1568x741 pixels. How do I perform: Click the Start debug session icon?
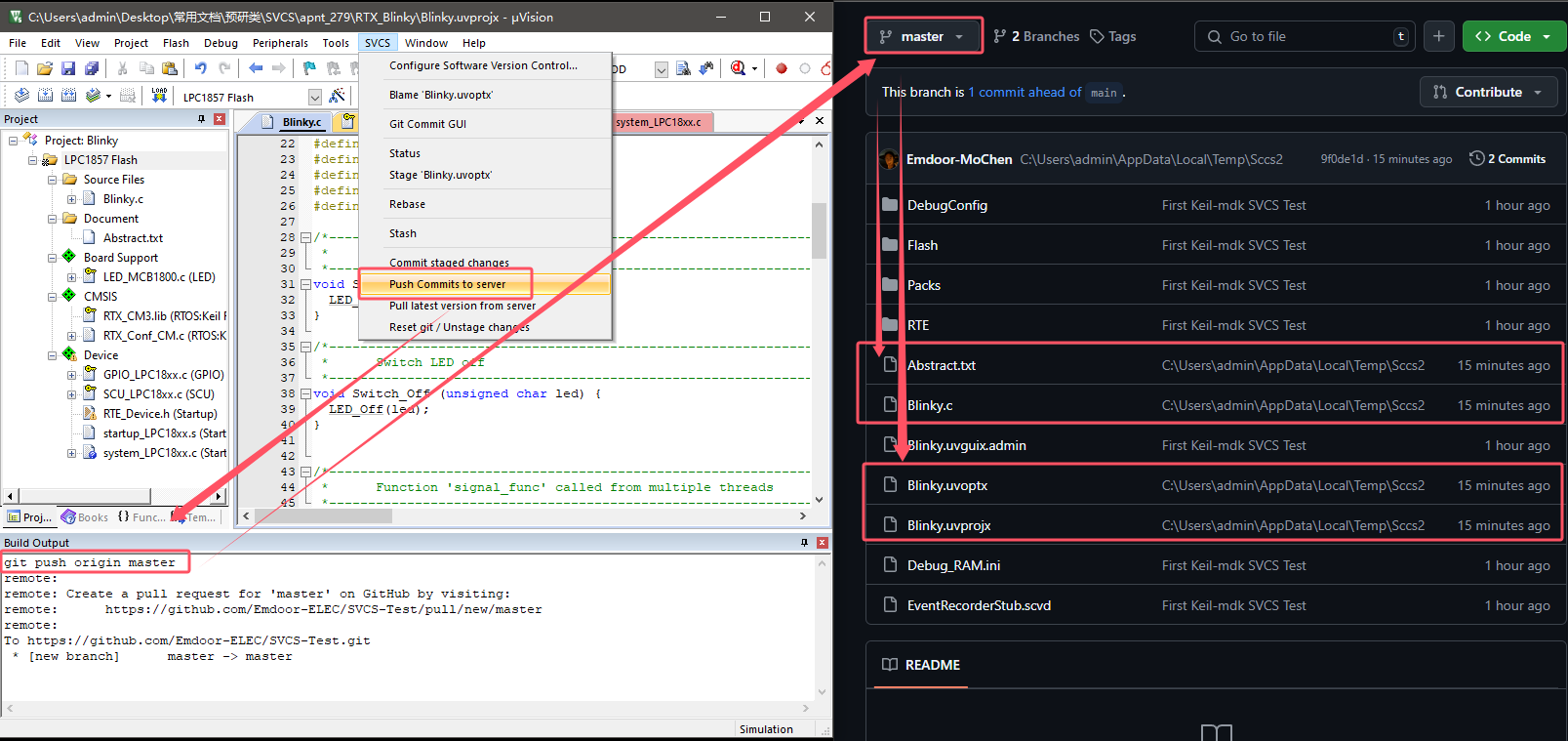(x=739, y=68)
